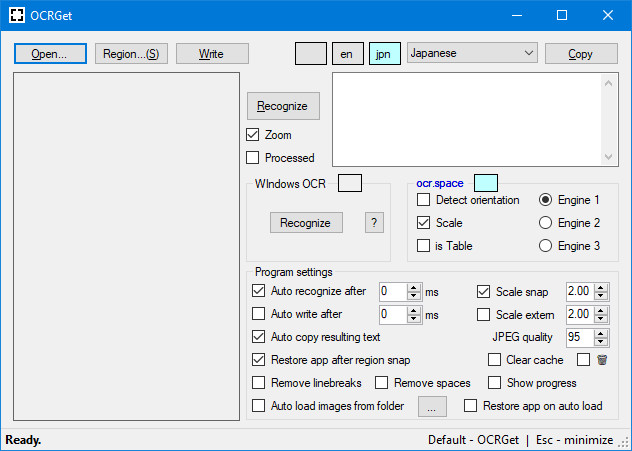Enable Remove linebreaks option
The width and height of the screenshot is (632, 451).
pyautogui.click(x=260, y=383)
